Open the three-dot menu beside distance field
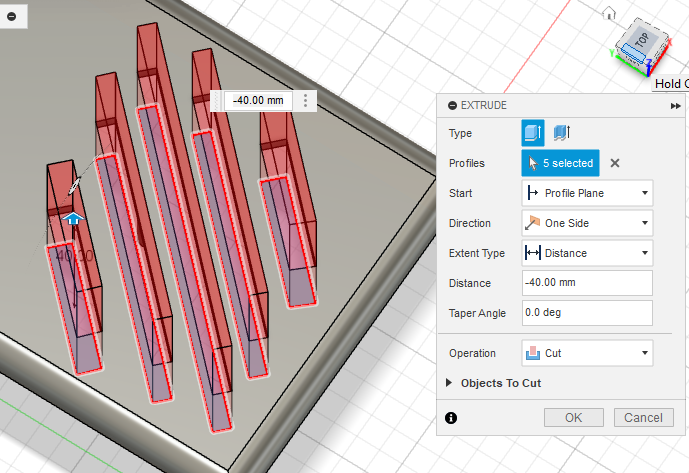Viewport: 689px width, 473px height. point(305,101)
